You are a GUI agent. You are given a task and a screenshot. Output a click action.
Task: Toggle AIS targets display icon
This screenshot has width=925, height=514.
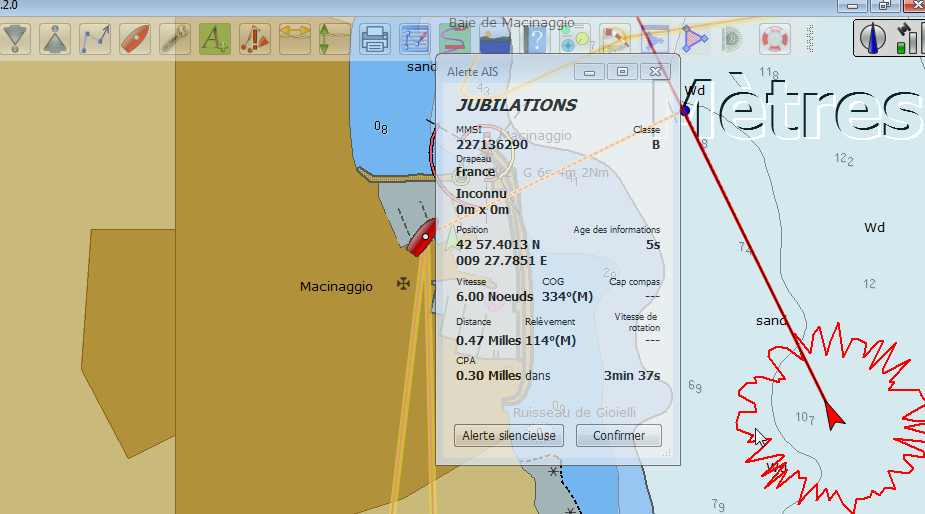255,39
